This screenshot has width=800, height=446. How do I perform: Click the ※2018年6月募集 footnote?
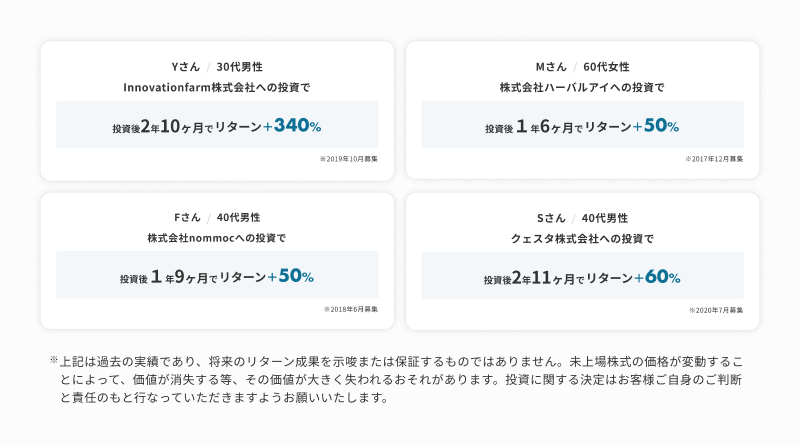tap(350, 309)
